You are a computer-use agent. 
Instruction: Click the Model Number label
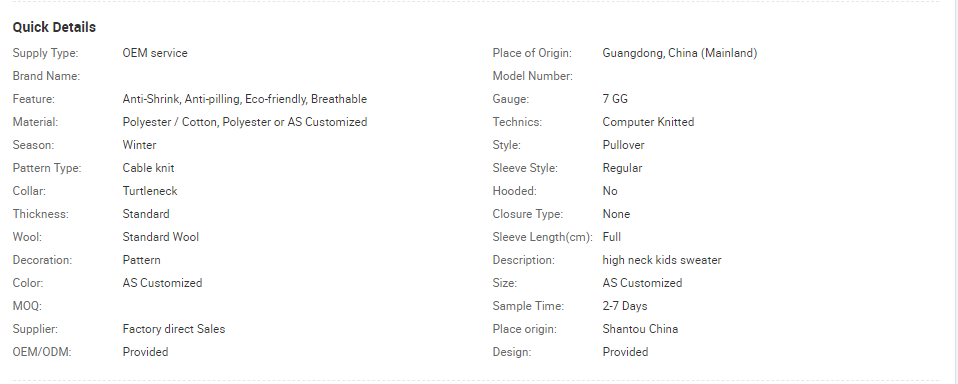click(x=532, y=76)
